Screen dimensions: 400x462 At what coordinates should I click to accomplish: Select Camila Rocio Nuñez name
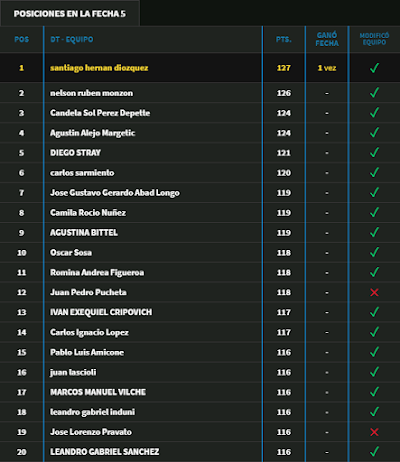click(88, 213)
